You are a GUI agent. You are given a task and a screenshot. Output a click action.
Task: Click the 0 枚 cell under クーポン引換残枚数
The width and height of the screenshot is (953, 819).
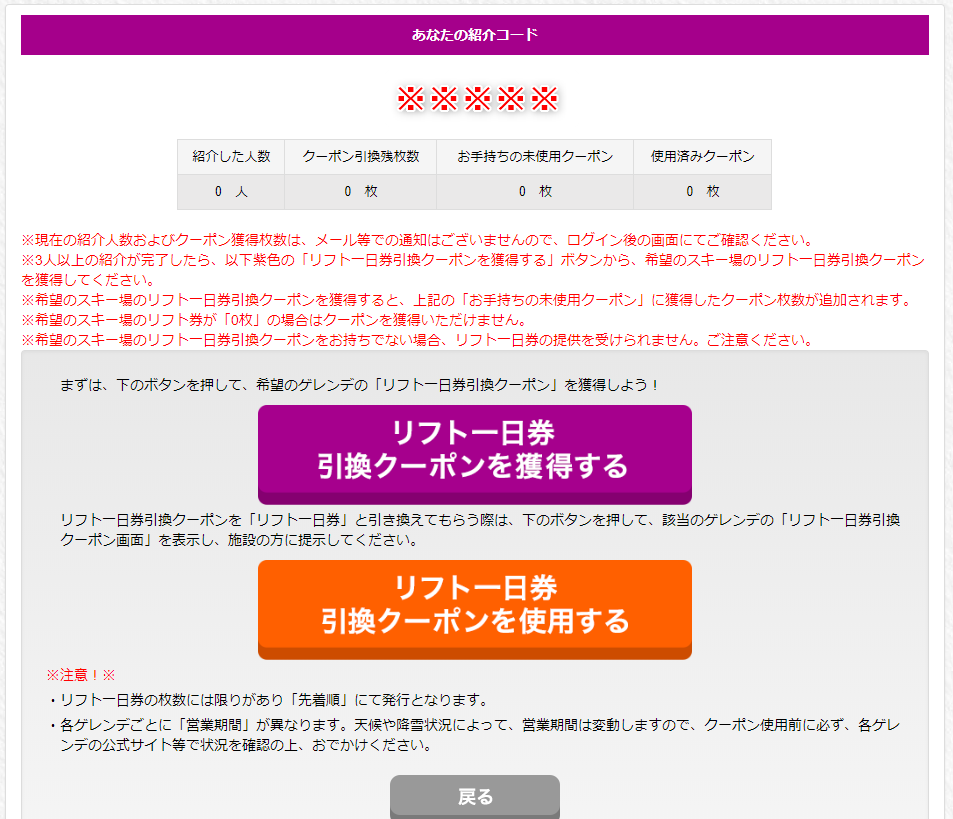360,192
